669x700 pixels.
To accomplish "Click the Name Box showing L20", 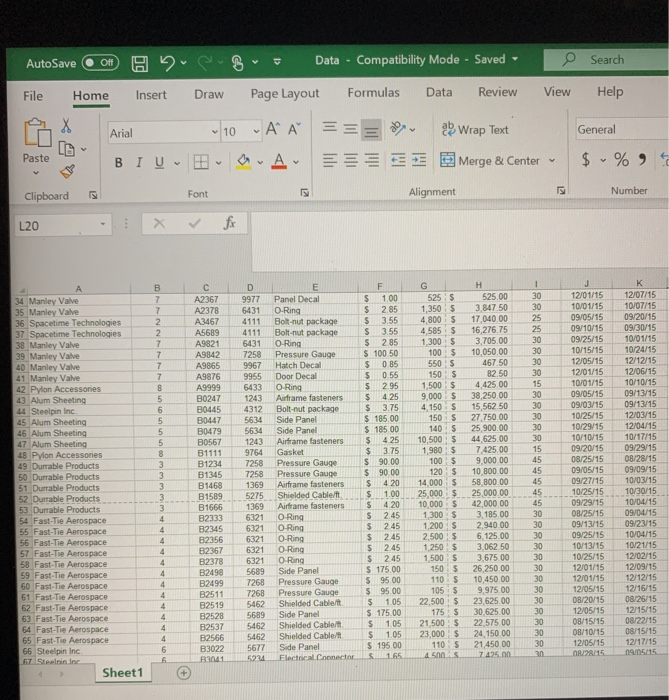I will pyautogui.click(x=62, y=225).
